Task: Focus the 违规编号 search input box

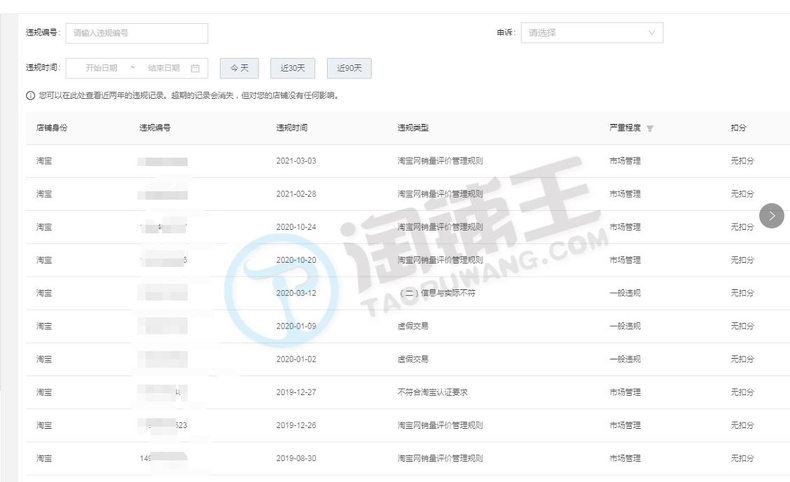Action: pos(137,33)
